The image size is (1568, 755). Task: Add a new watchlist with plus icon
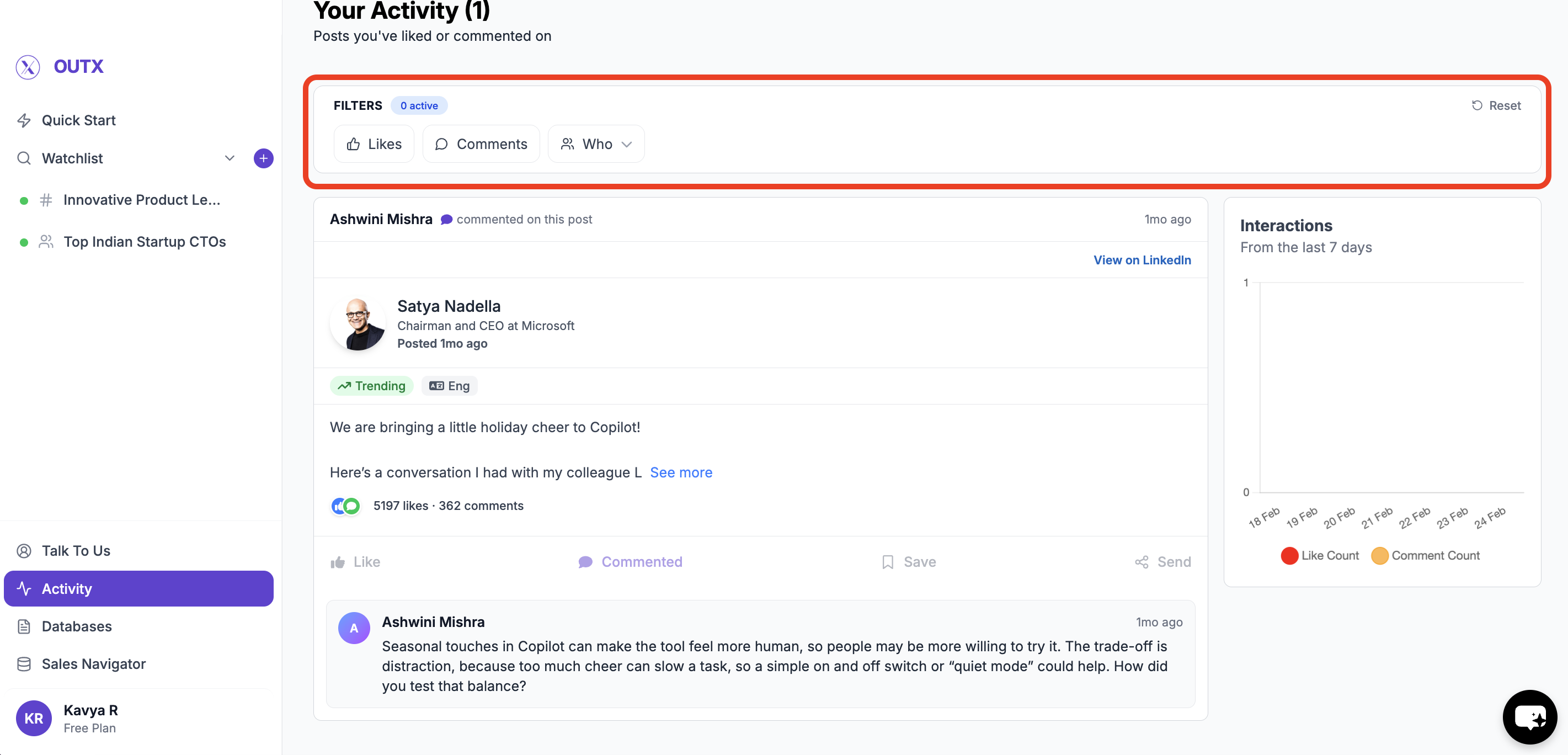point(263,158)
